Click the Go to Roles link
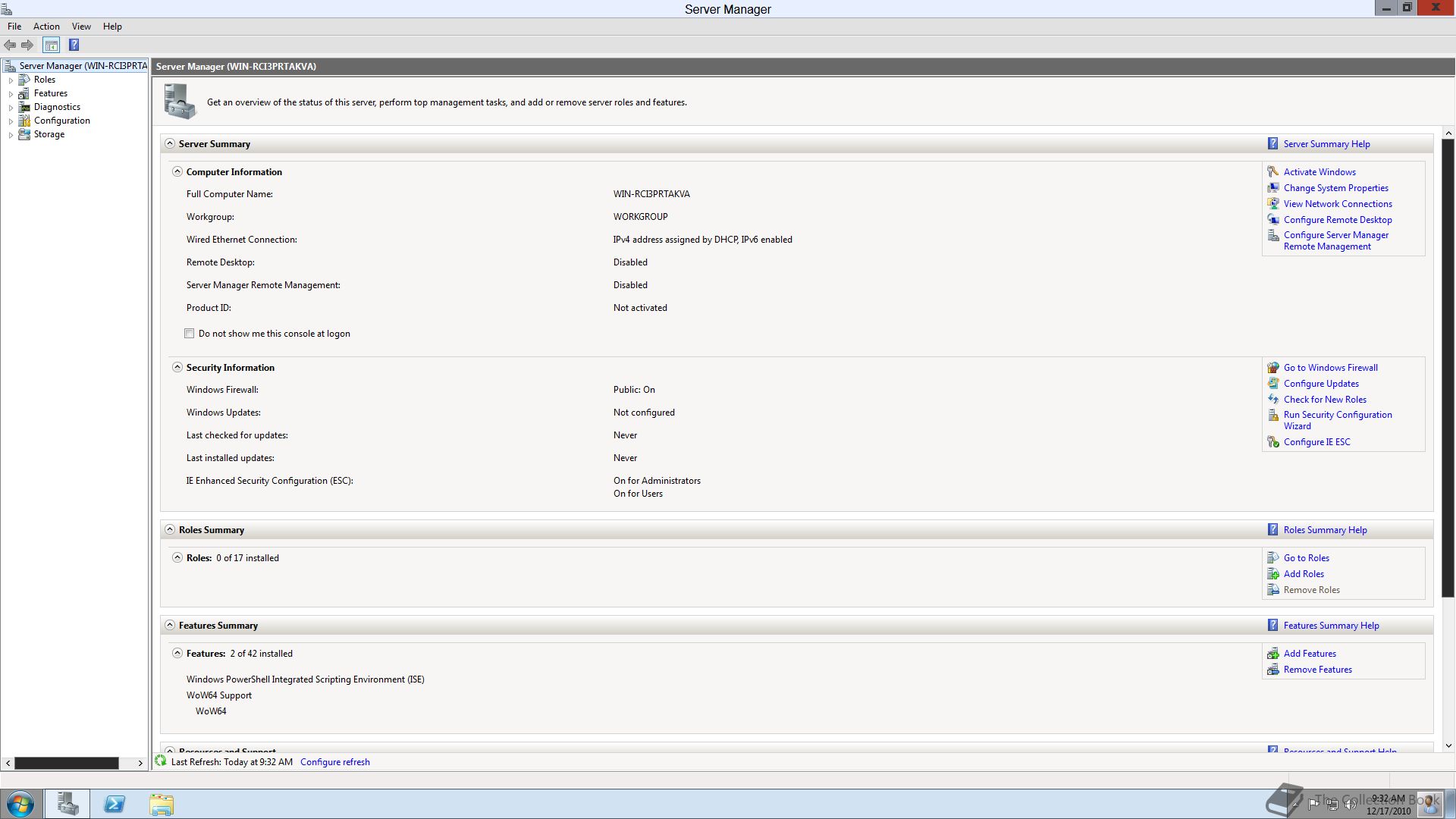The width and height of the screenshot is (1456, 819). click(x=1306, y=558)
